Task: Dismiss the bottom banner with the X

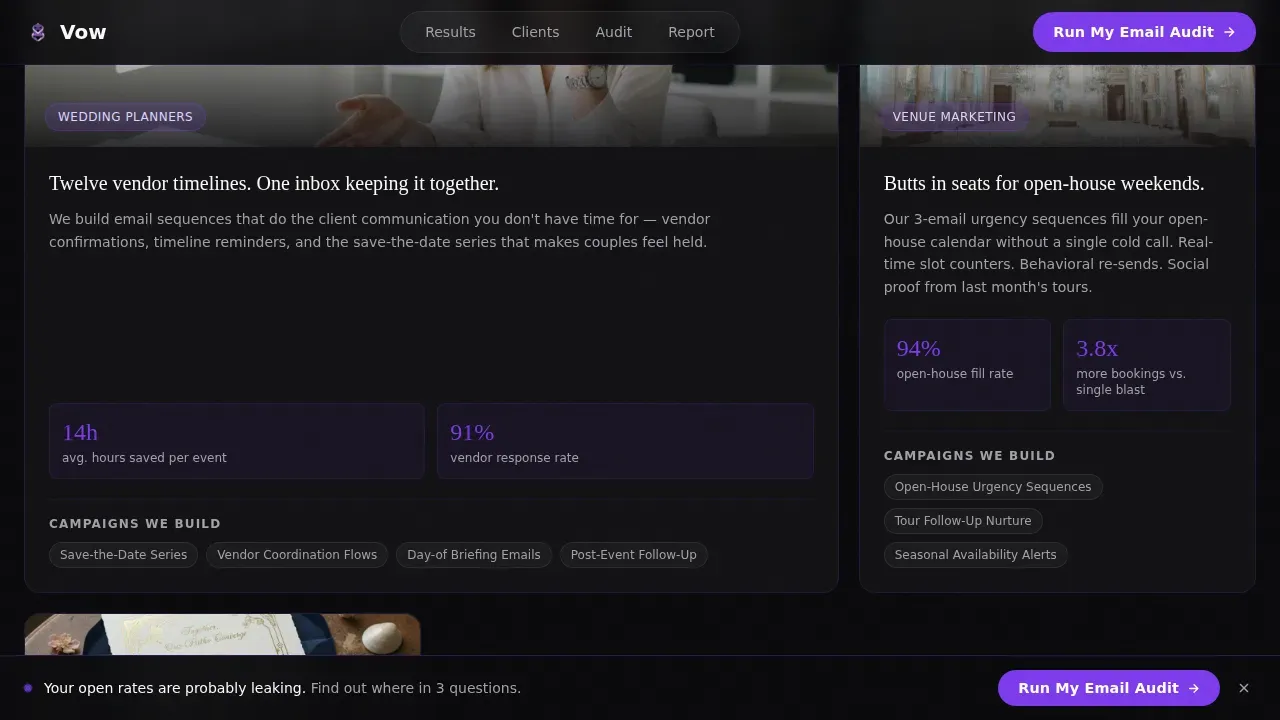Action: pyautogui.click(x=1244, y=688)
